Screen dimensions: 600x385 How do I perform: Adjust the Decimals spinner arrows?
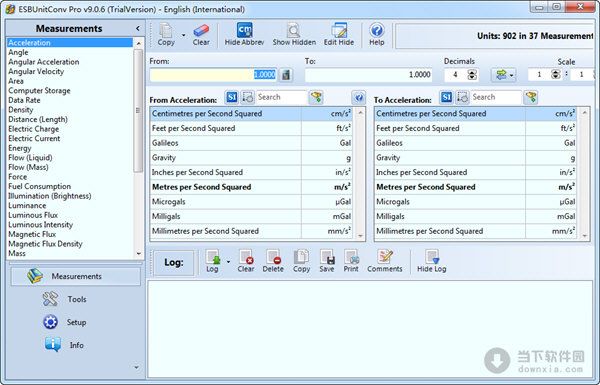tap(472, 75)
